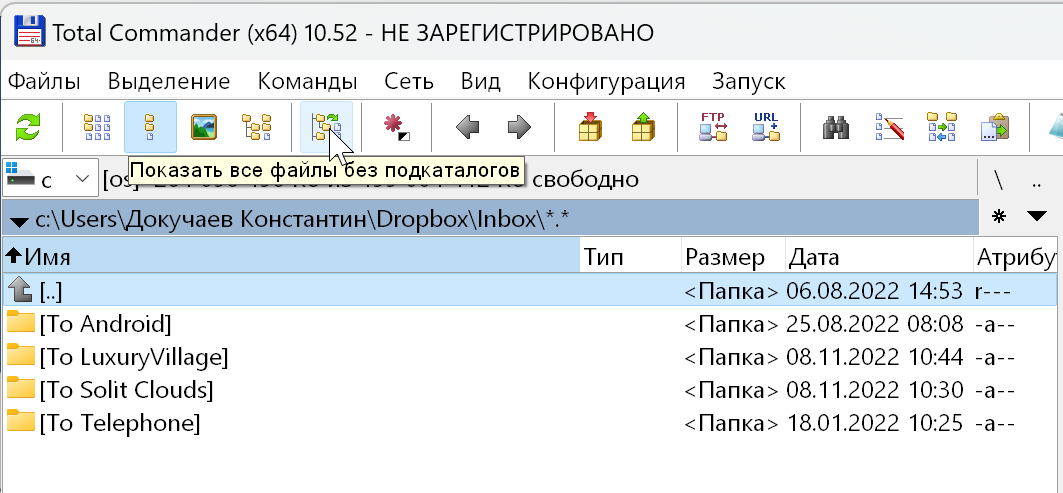Select the [..] parent folder row

tap(529, 290)
